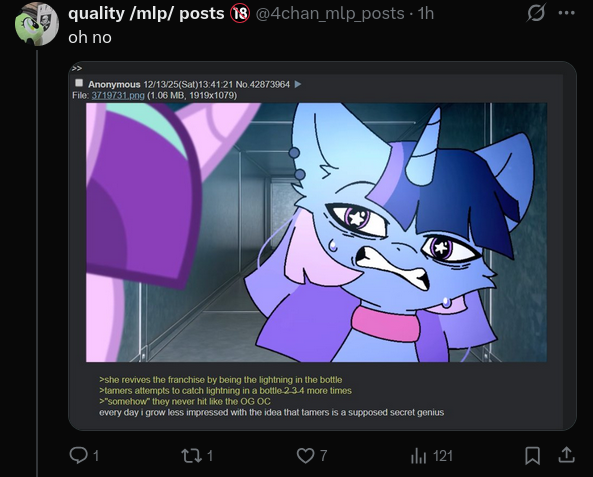Click the post menu arrow after No.42873964
The image size is (593, 477).
point(298,84)
